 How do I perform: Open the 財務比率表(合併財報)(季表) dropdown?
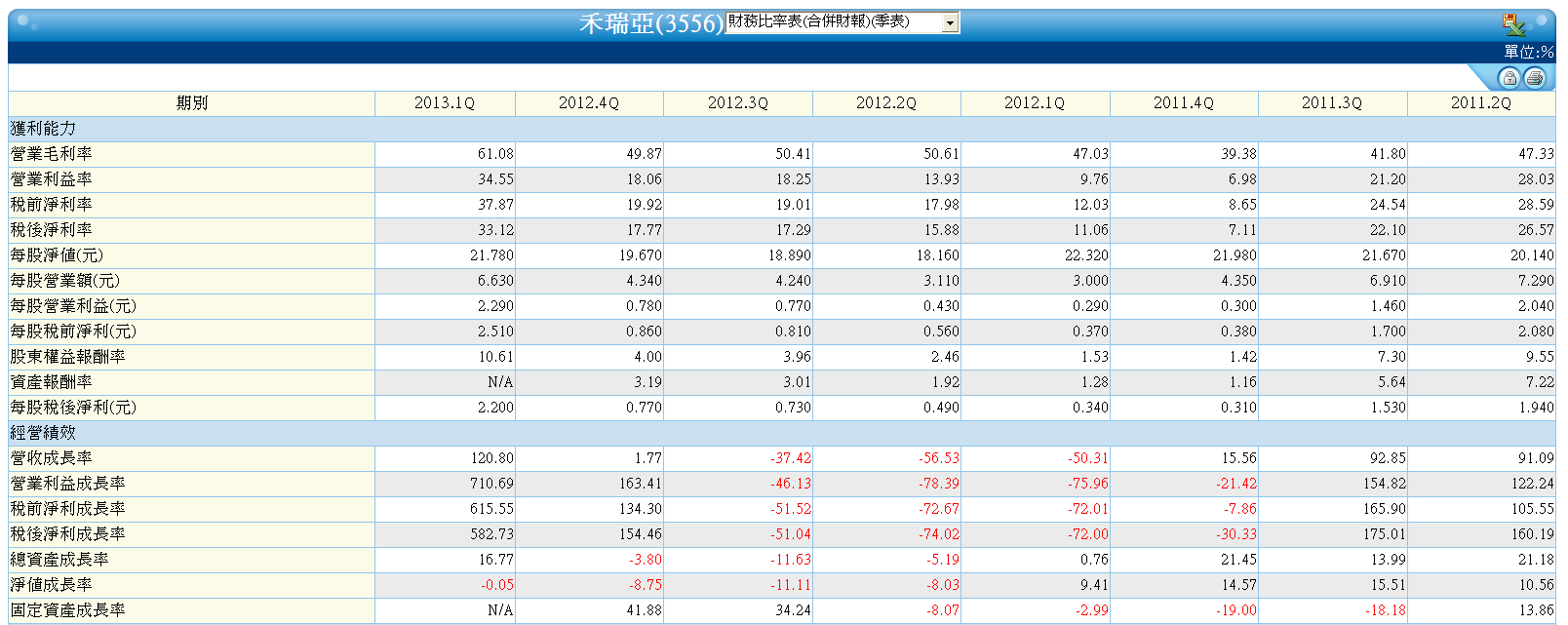[843, 22]
